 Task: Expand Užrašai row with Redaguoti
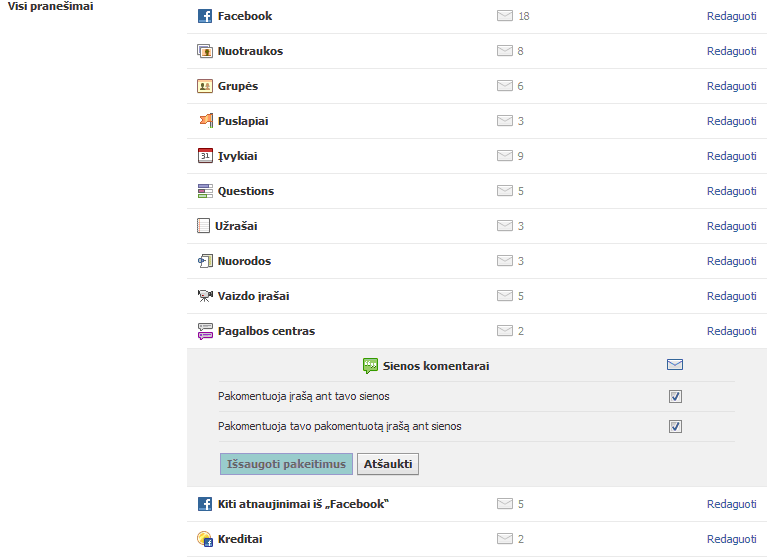click(732, 226)
